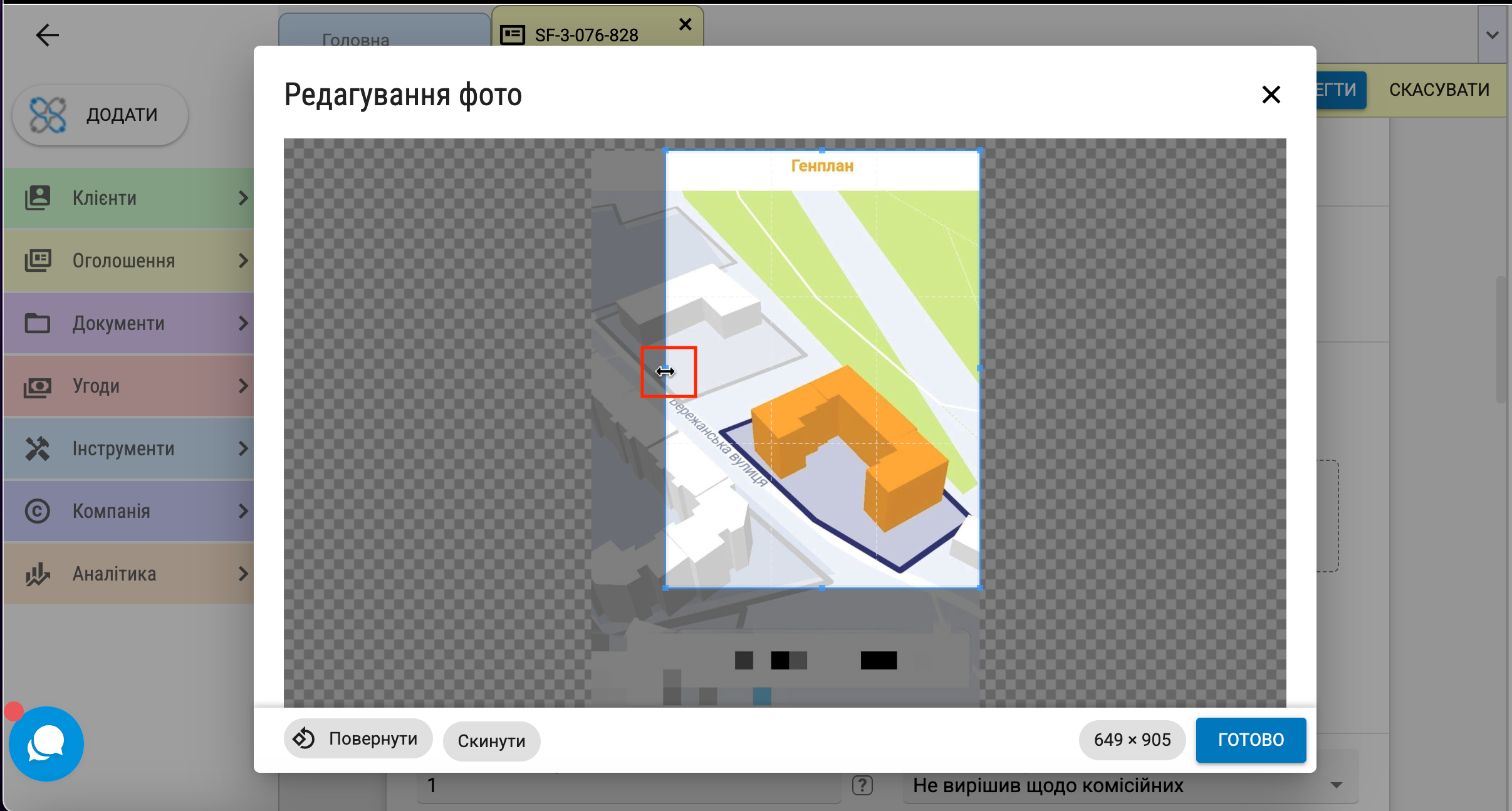This screenshot has width=1512, height=811.
Task: Click the partially hidden ЕГТИ save button
Action: click(1341, 90)
